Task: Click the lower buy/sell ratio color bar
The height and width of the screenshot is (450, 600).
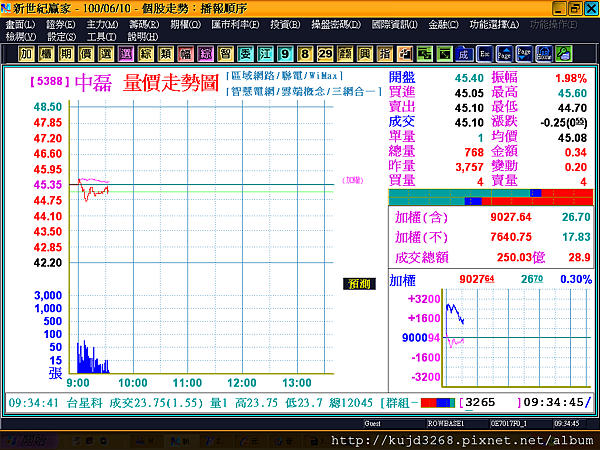Action: tap(491, 201)
